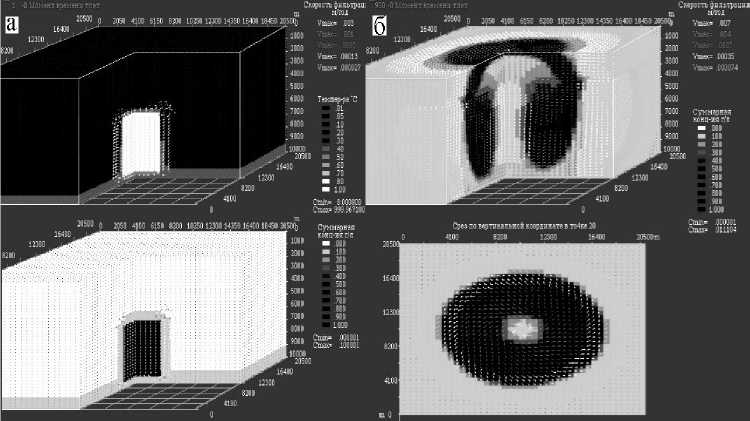Select the white 1.00 swatch in temperature legend
This screenshot has height=421, width=750.
(326, 189)
